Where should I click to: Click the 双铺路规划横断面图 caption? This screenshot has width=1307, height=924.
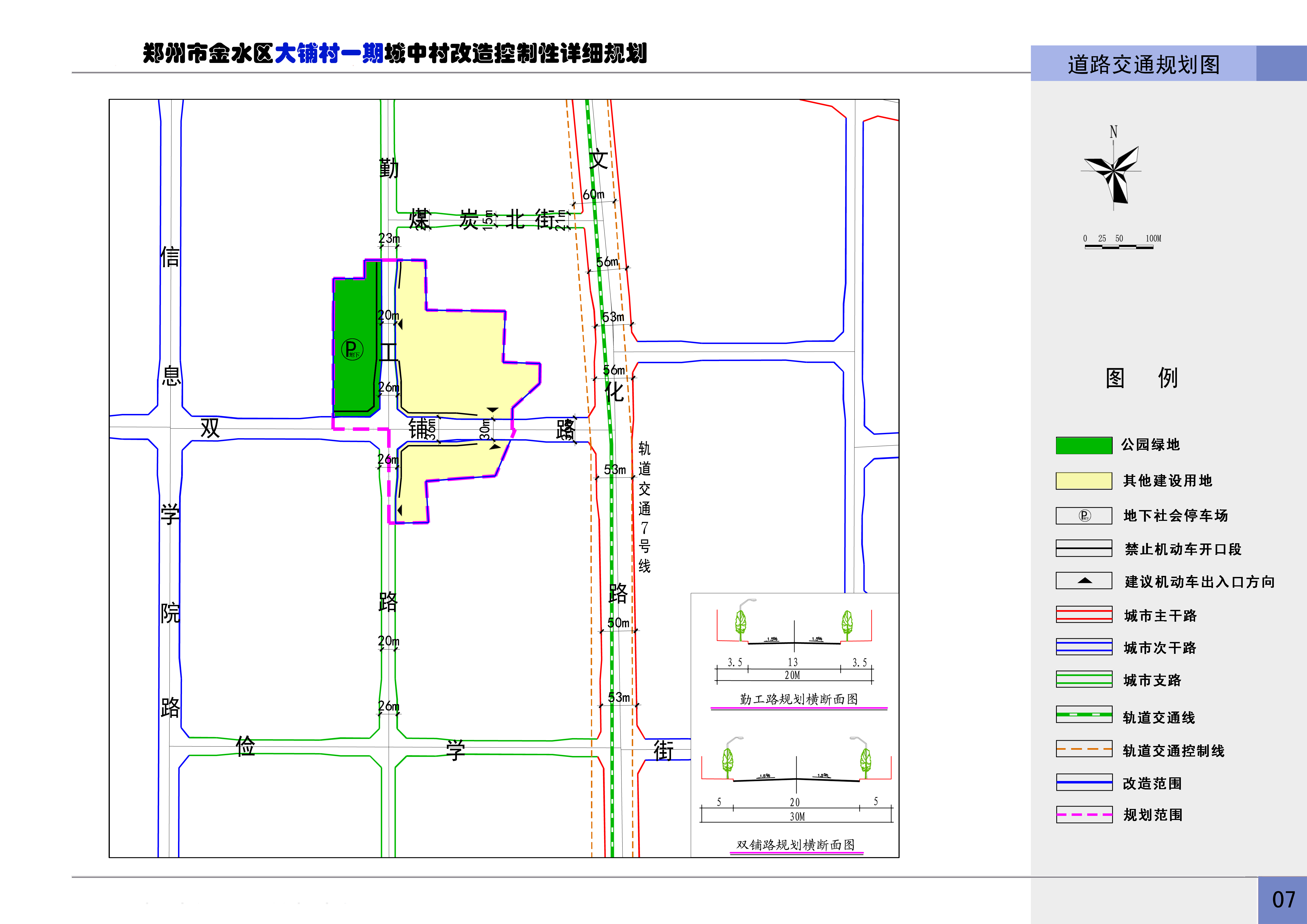[x=796, y=845]
